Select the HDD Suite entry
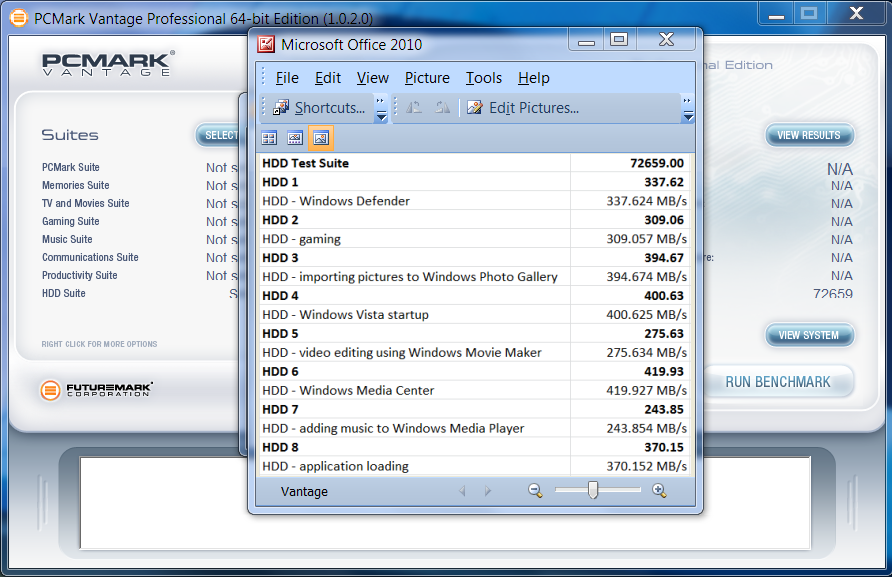This screenshot has height=577, width=892. tap(64, 293)
